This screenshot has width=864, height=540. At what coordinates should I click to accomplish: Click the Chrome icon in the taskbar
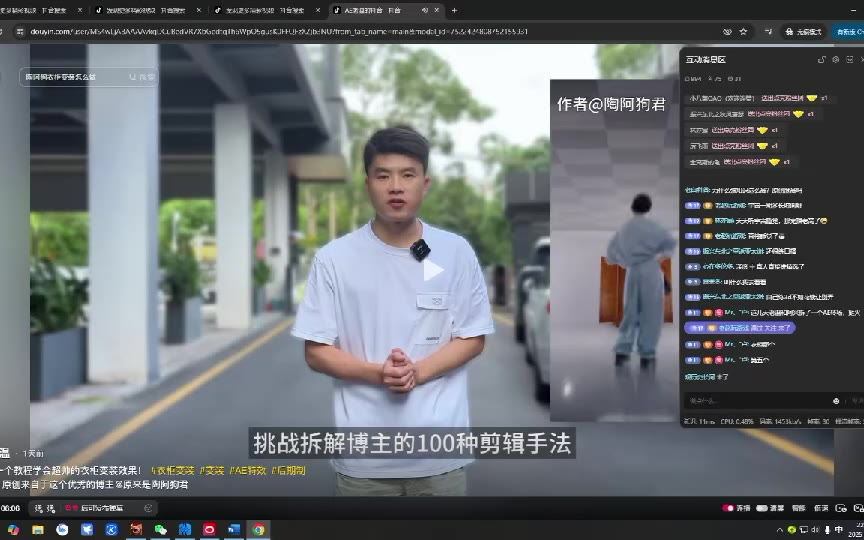(259, 529)
